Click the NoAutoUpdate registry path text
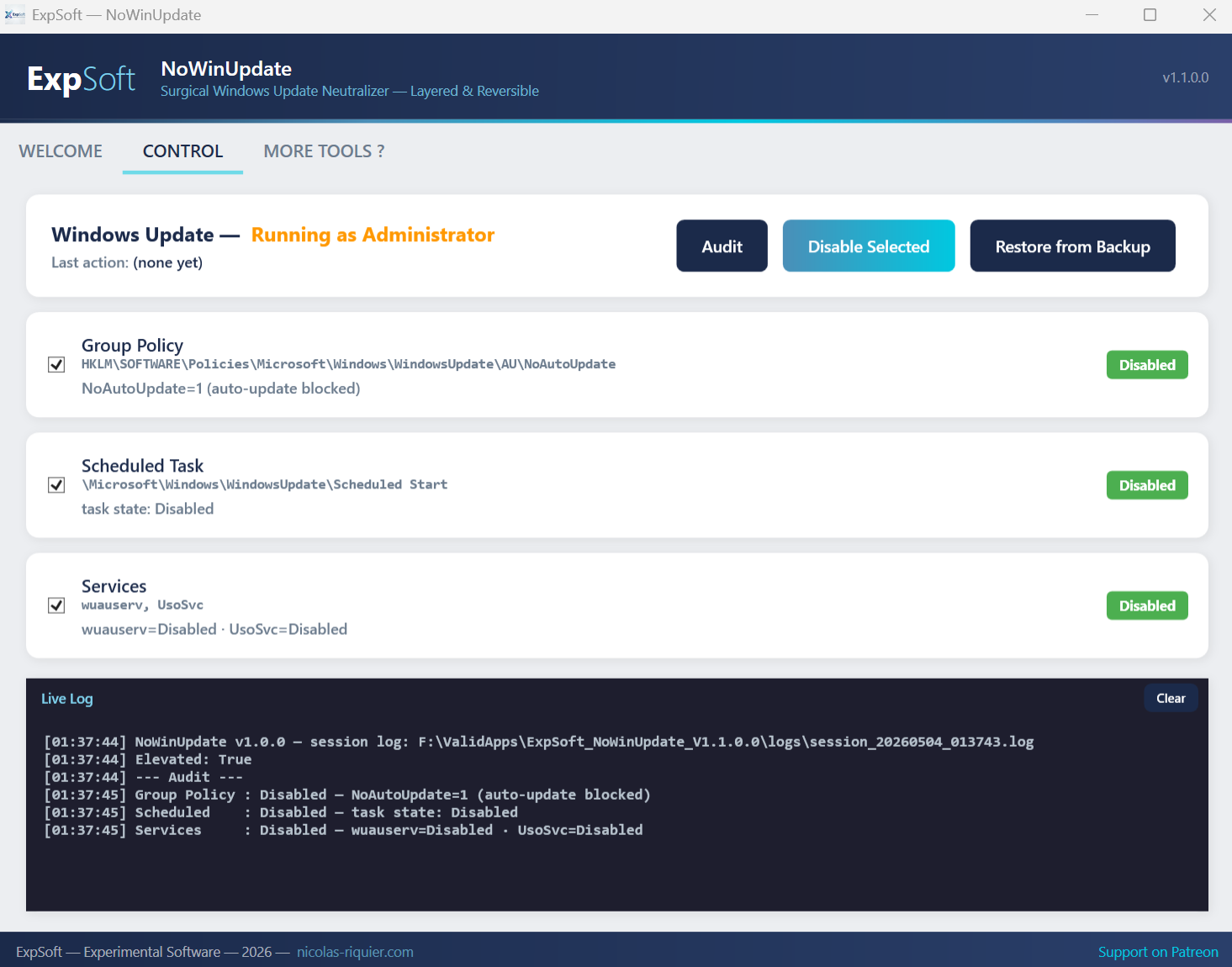 tap(348, 364)
